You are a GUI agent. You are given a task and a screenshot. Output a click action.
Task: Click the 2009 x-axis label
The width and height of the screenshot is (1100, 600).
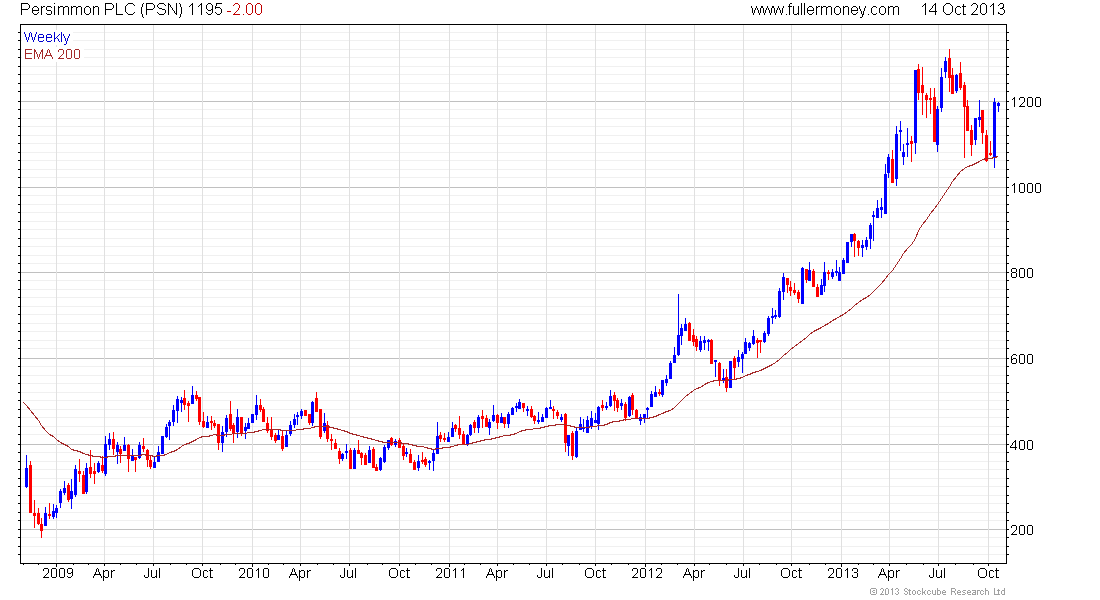point(58,573)
